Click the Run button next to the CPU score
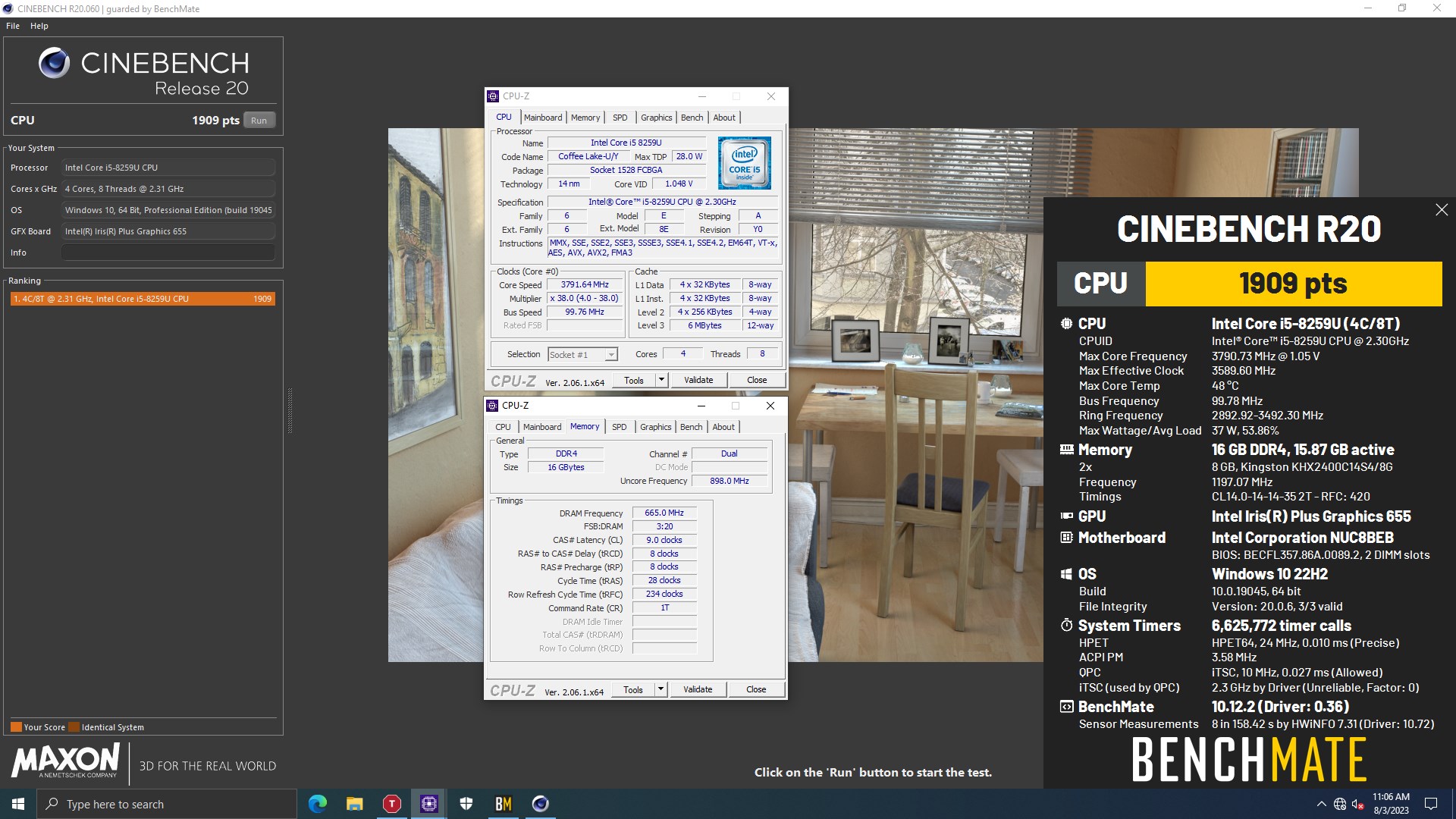The image size is (1456, 819). pos(259,120)
